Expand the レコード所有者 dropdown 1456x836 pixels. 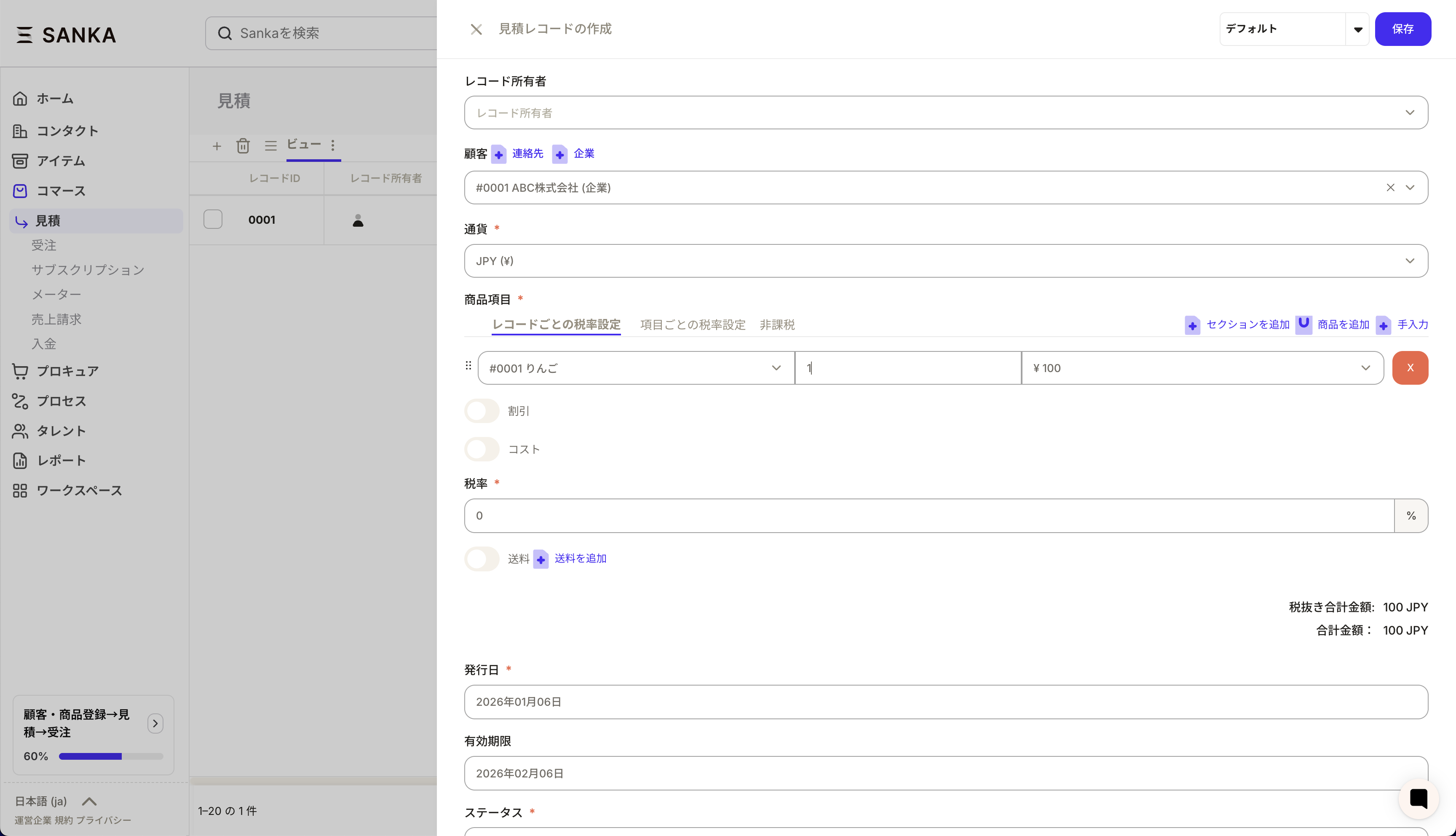(945, 113)
